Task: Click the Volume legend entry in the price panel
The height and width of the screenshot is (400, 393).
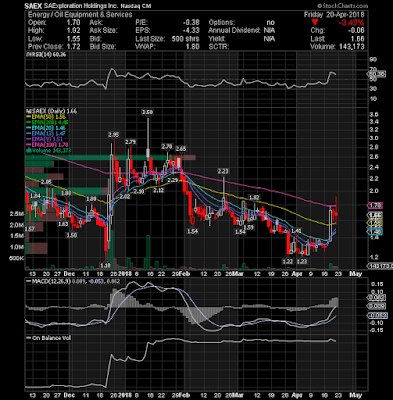Action: tap(48, 150)
